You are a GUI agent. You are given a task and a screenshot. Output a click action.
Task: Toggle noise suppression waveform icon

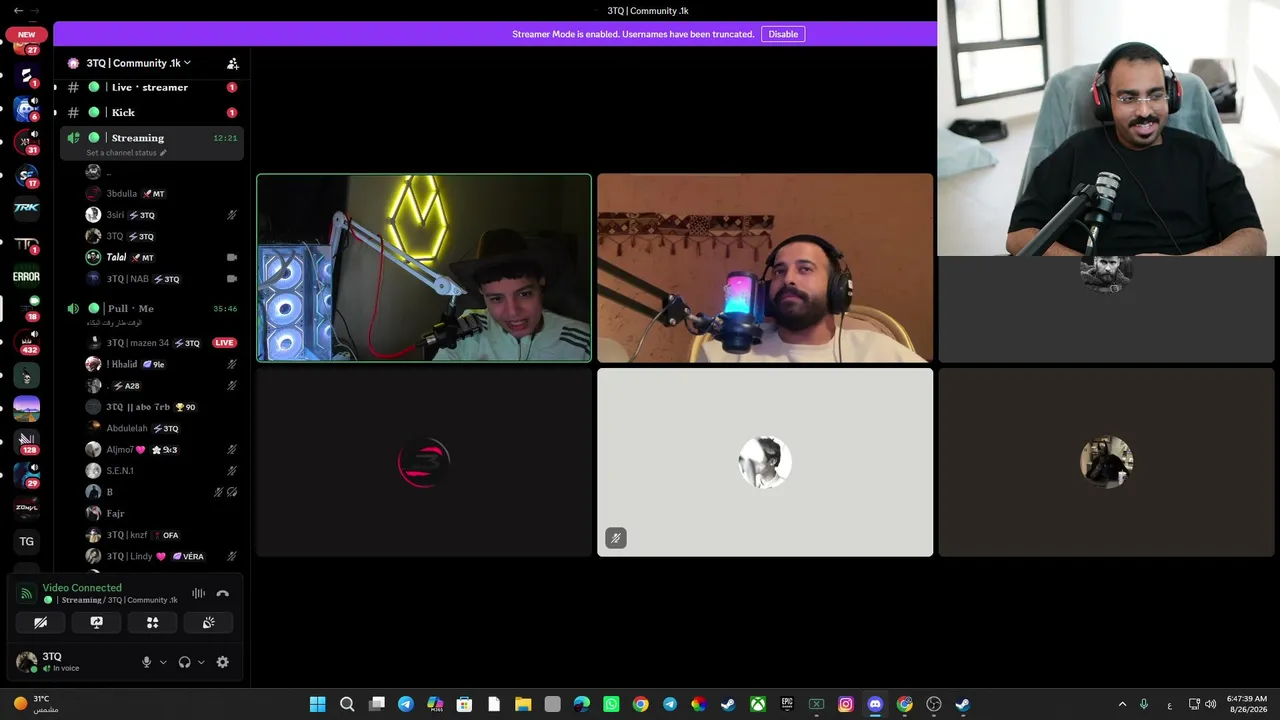(198, 594)
